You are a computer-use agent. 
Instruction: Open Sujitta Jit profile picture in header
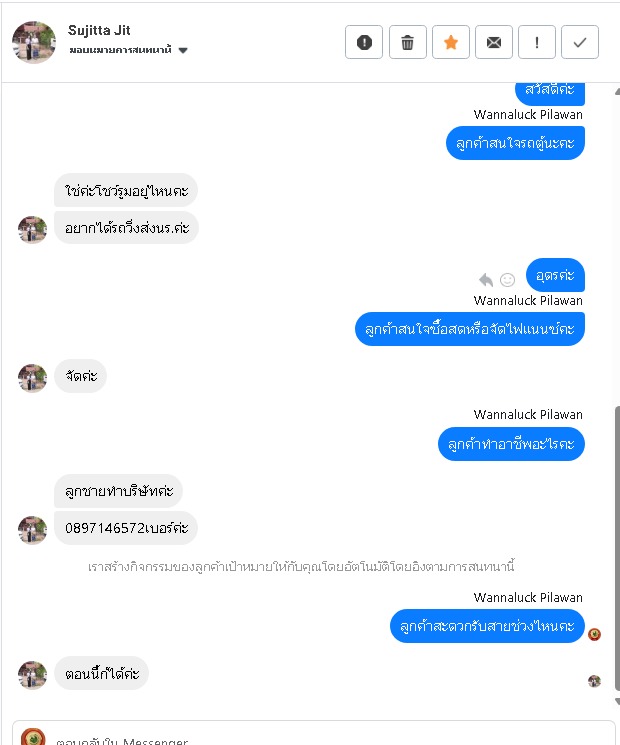(34, 42)
